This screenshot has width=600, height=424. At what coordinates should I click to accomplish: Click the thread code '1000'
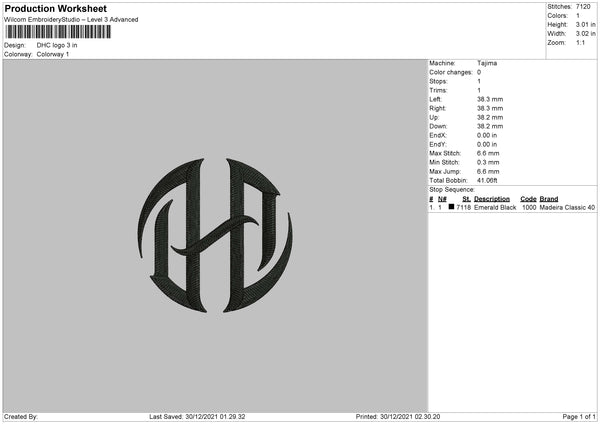pyautogui.click(x=529, y=207)
